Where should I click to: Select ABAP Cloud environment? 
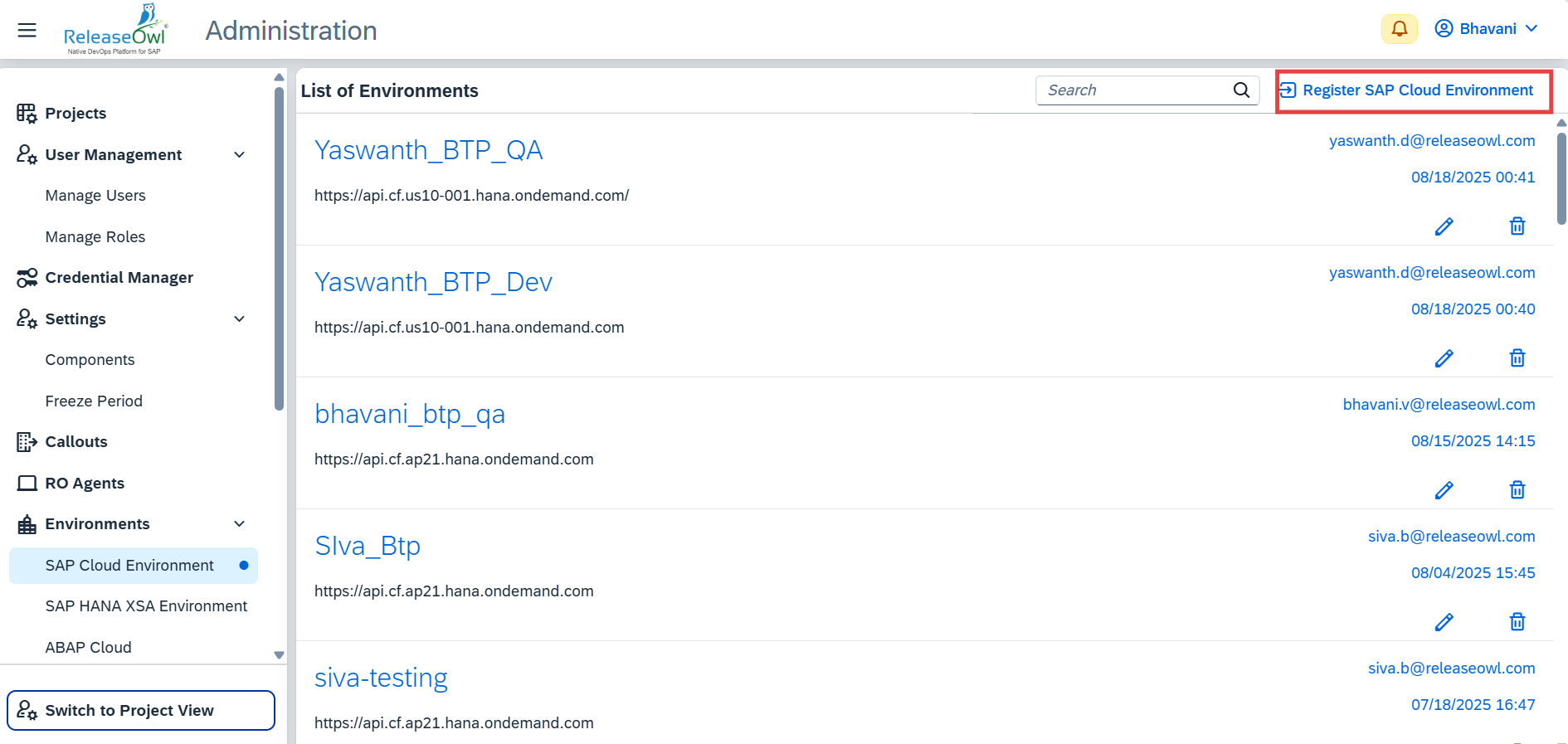click(88, 648)
